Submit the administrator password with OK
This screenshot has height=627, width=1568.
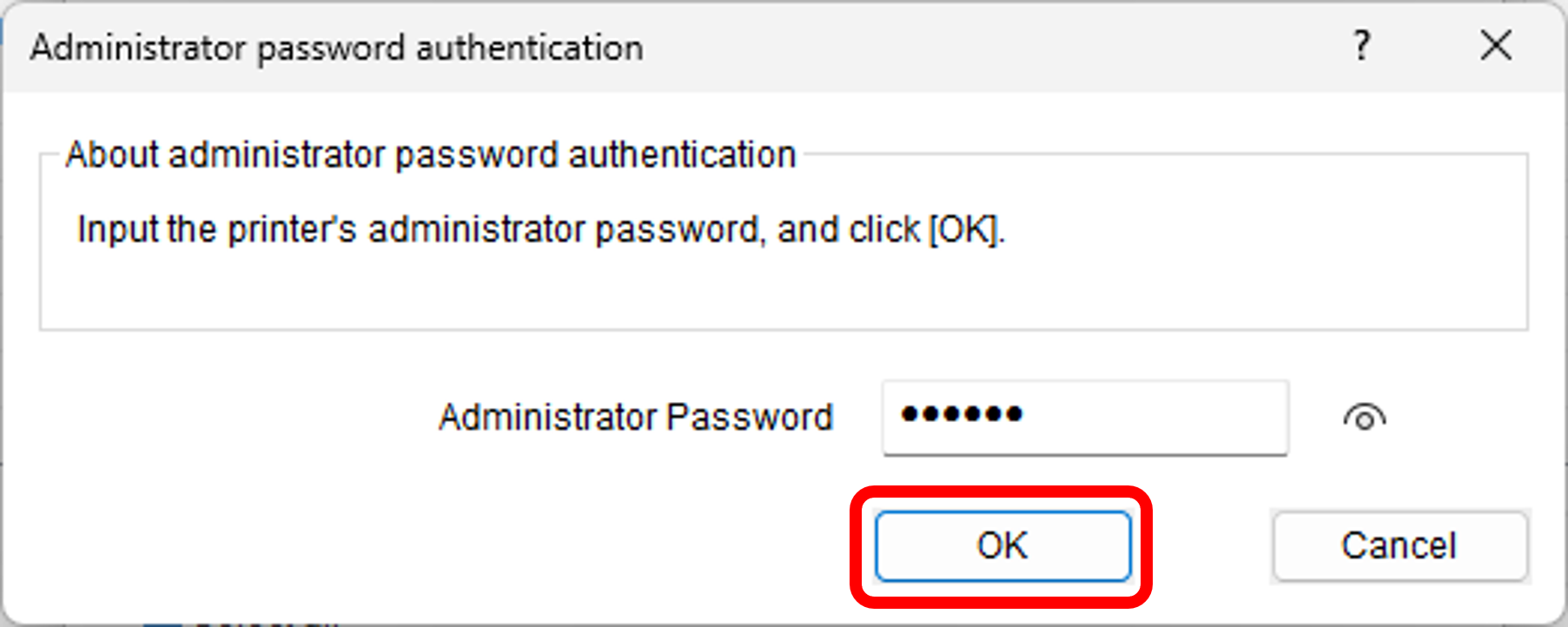coord(1002,545)
